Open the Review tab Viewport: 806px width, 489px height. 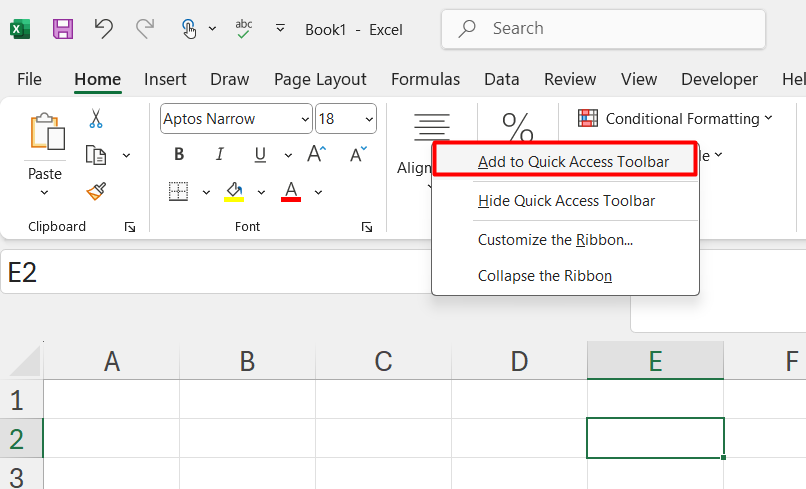click(x=570, y=79)
